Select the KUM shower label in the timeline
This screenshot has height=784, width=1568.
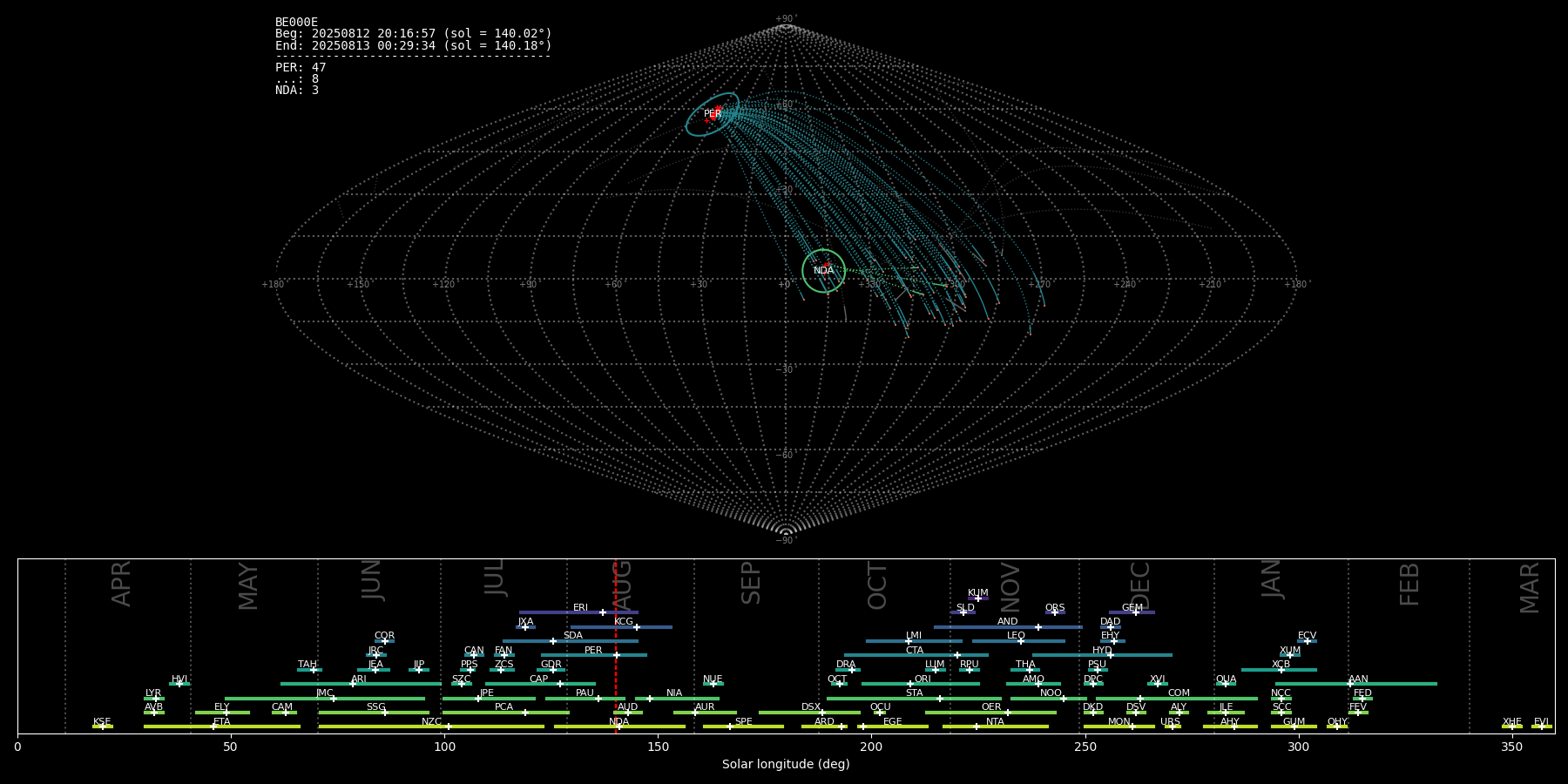[x=978, y=593]
